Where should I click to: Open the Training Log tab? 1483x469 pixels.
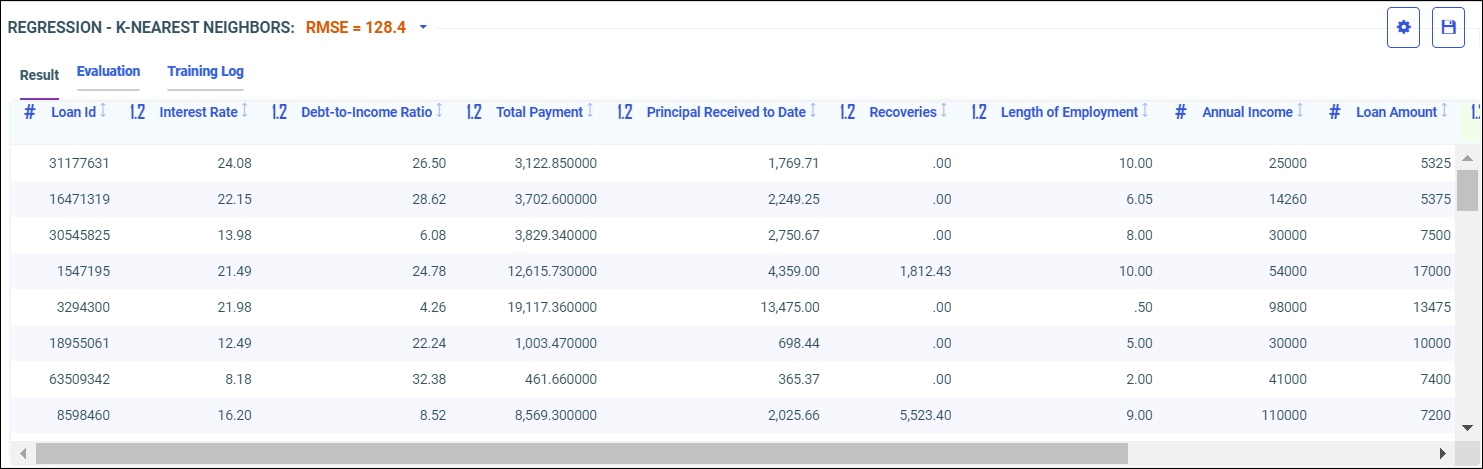205,72
